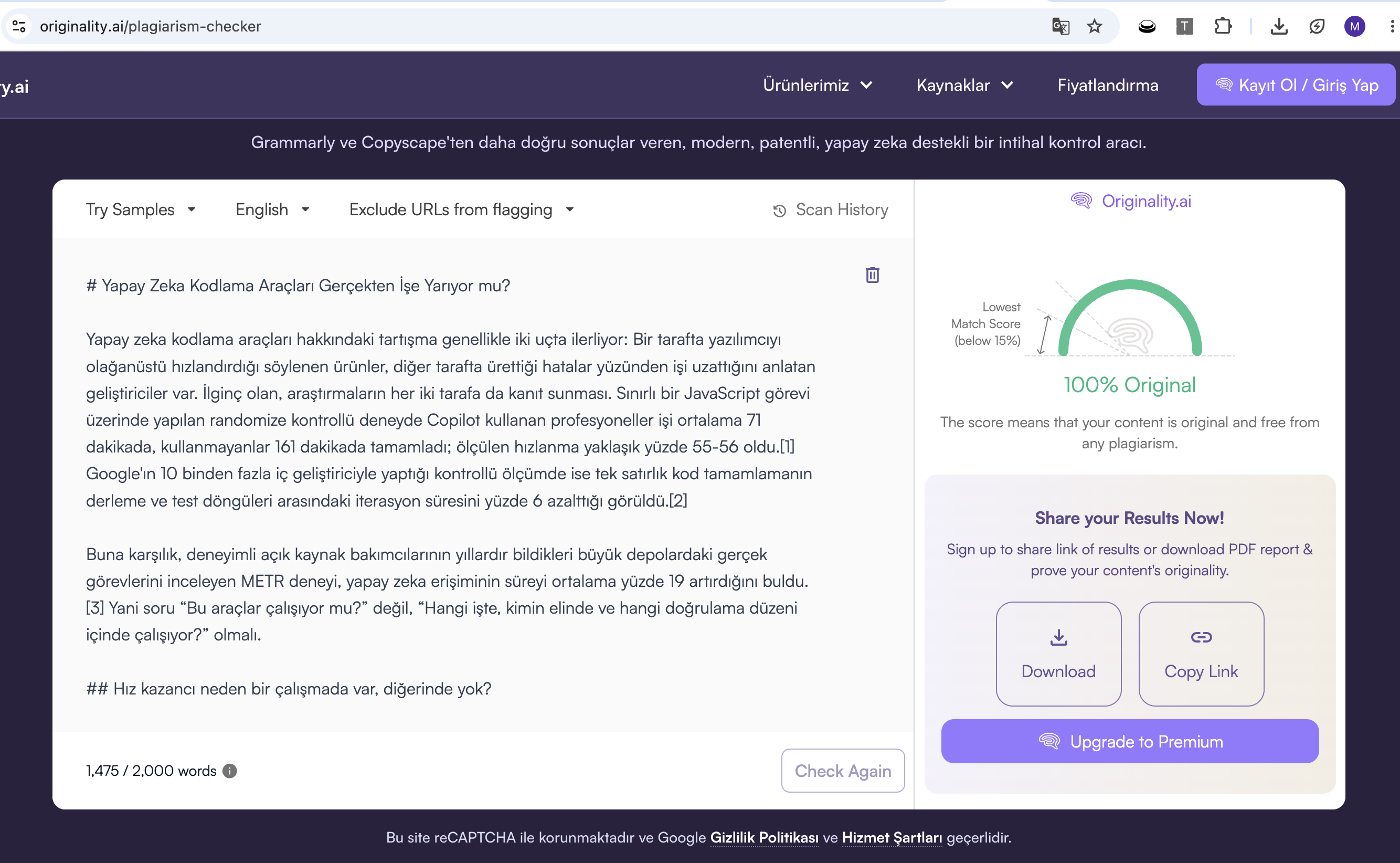Image resolution: width=1400 pixels, height=863 pixels.
Task: Open the M profile avatar
Action: [1354, 26]
